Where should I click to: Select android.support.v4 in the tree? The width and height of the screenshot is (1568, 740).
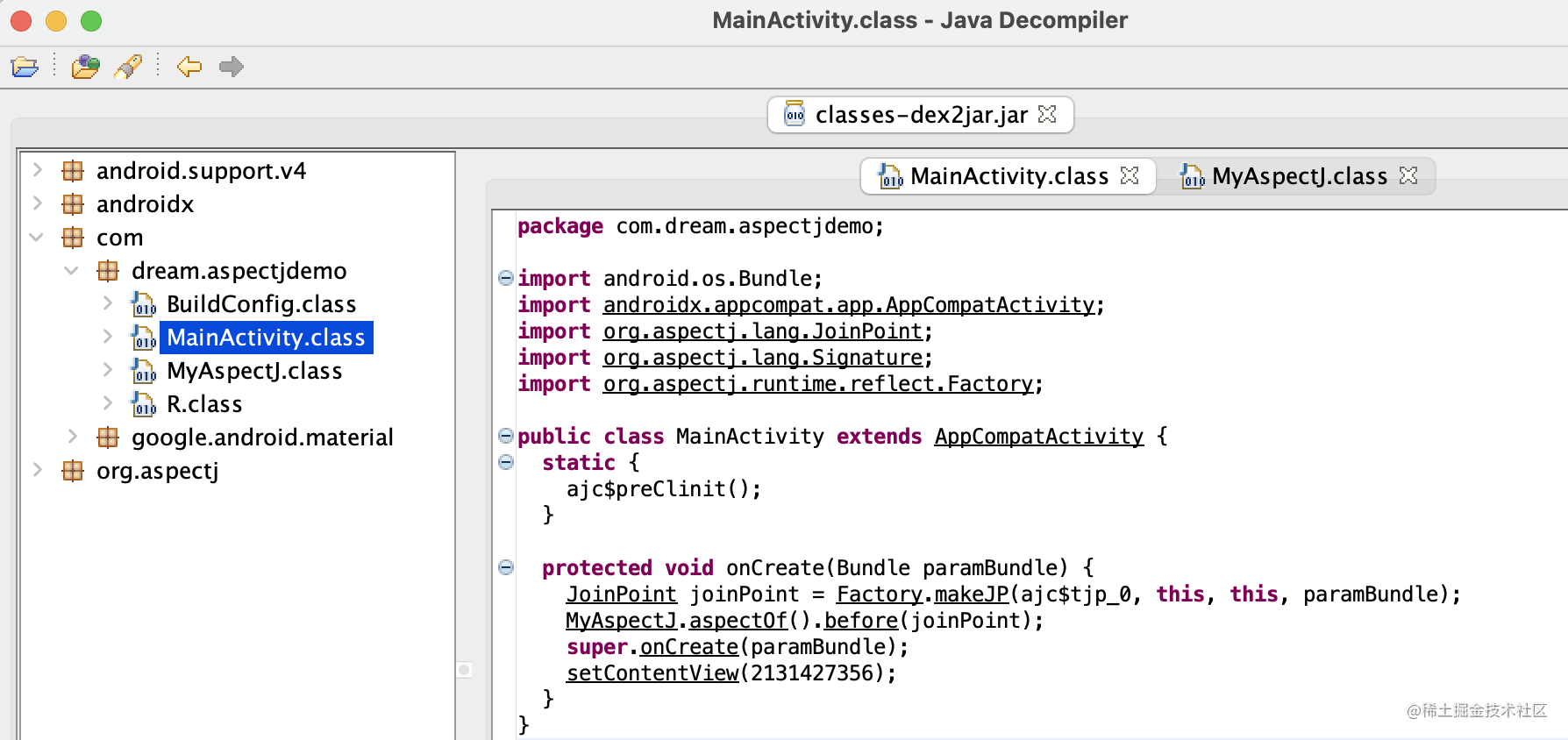coord(201,170)
